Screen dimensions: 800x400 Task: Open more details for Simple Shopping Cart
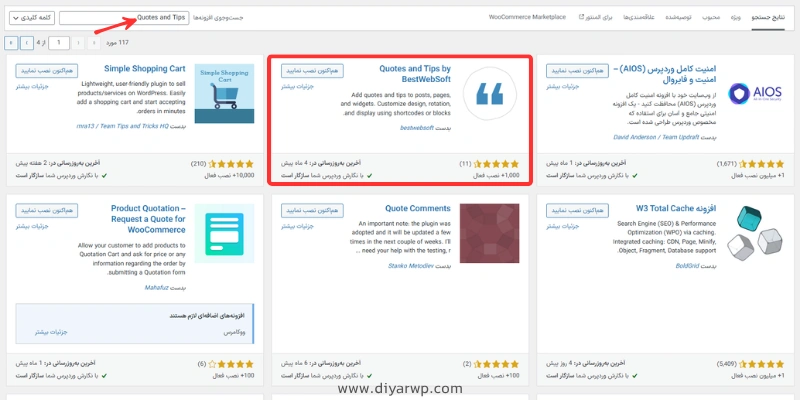coord(32,86)
